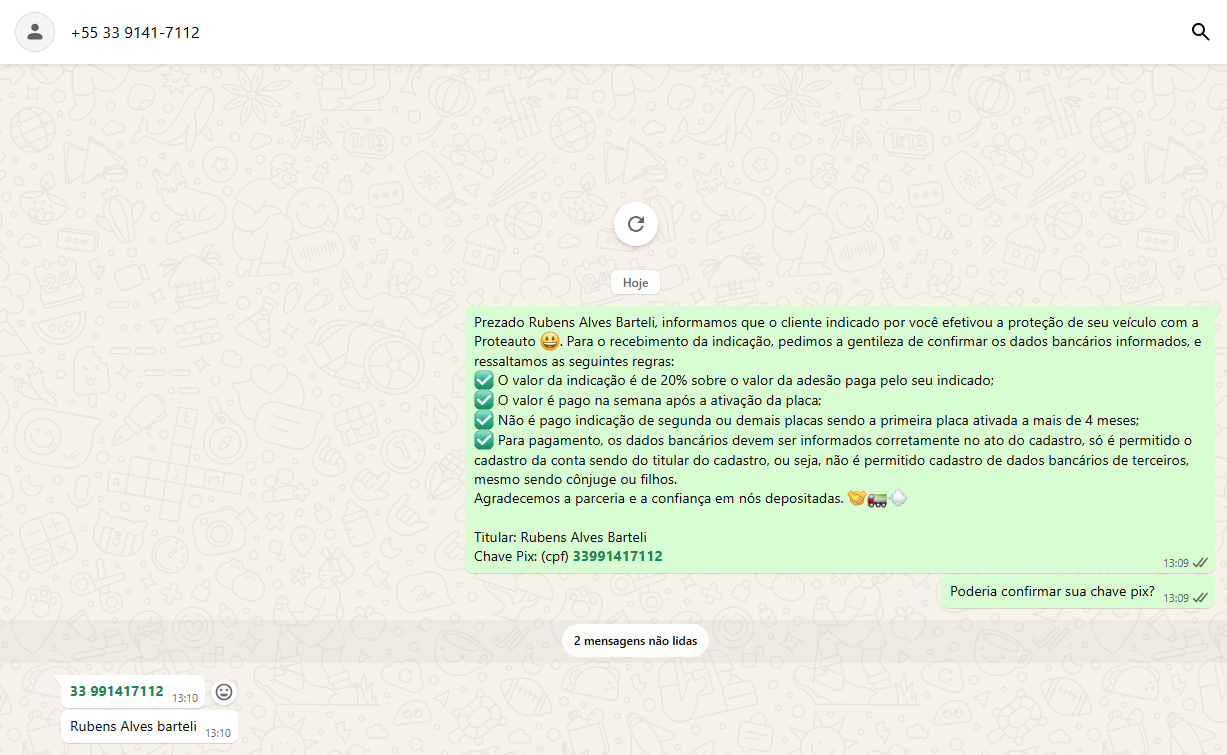
Task: Open contact info via +55 33 9141-7112 title
Action: click(135, 33)
